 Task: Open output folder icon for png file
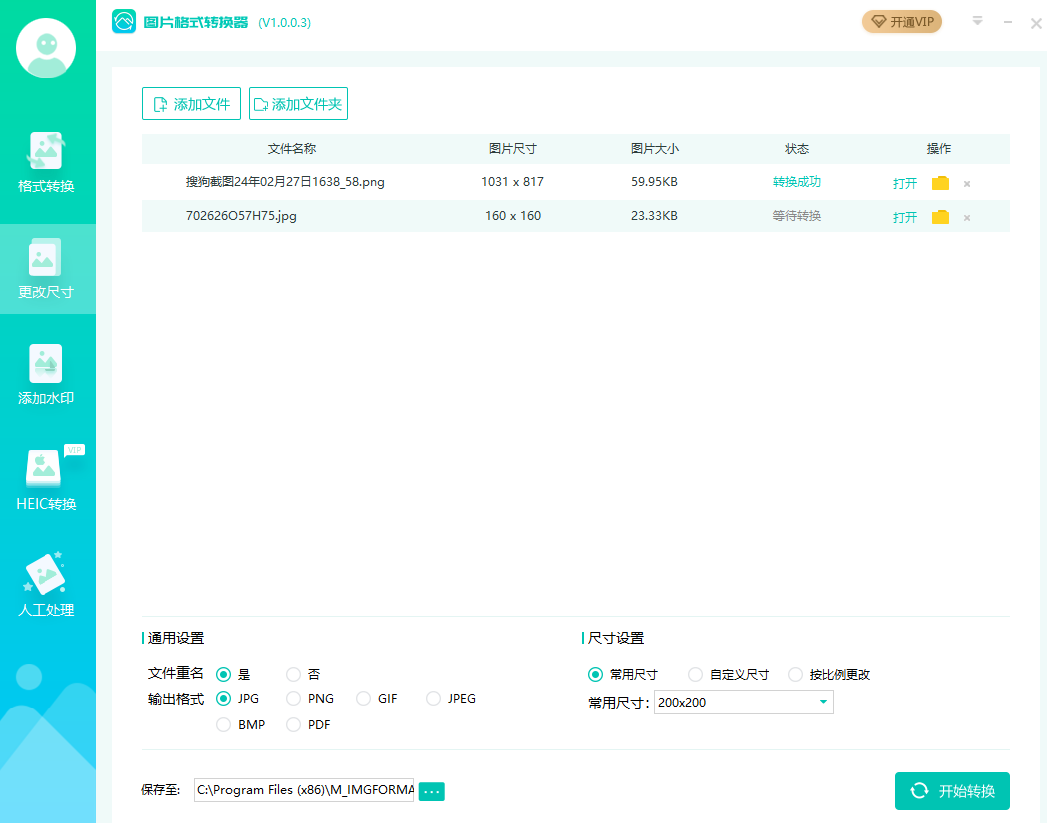[x=940, y=183]
